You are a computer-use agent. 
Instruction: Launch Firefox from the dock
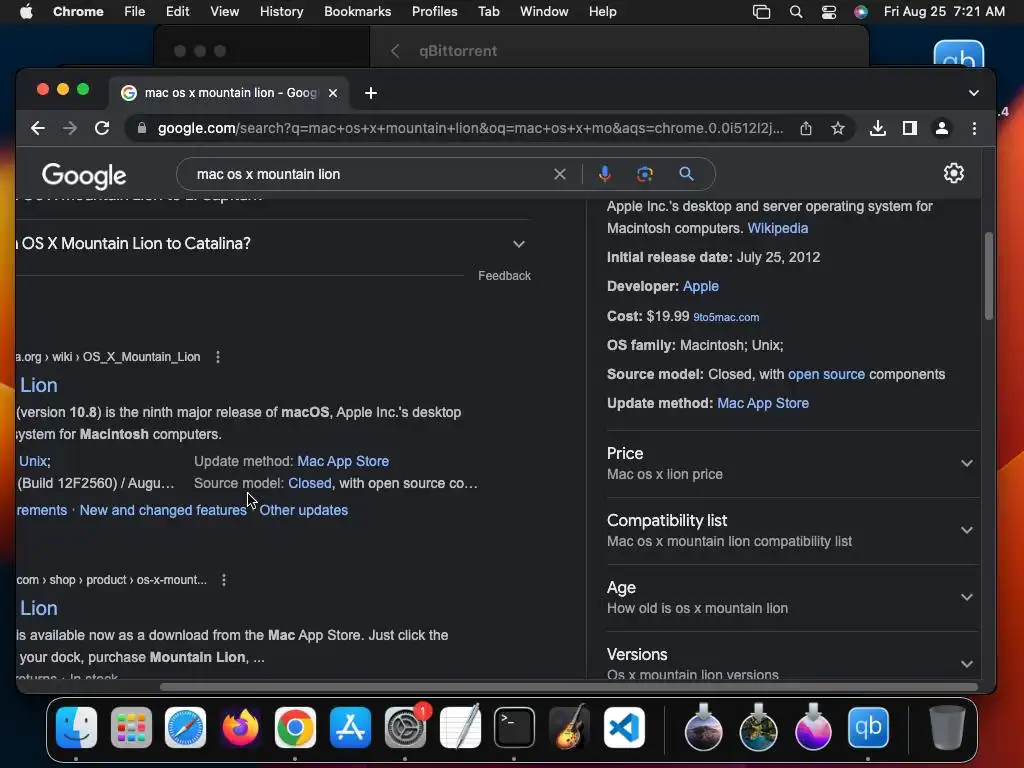(240, 728)
